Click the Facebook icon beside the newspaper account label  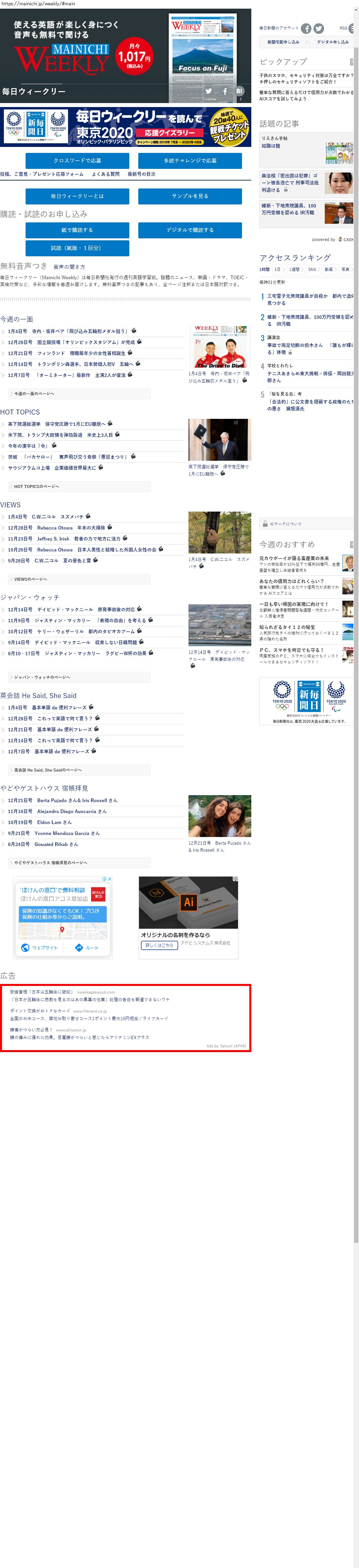306,29
